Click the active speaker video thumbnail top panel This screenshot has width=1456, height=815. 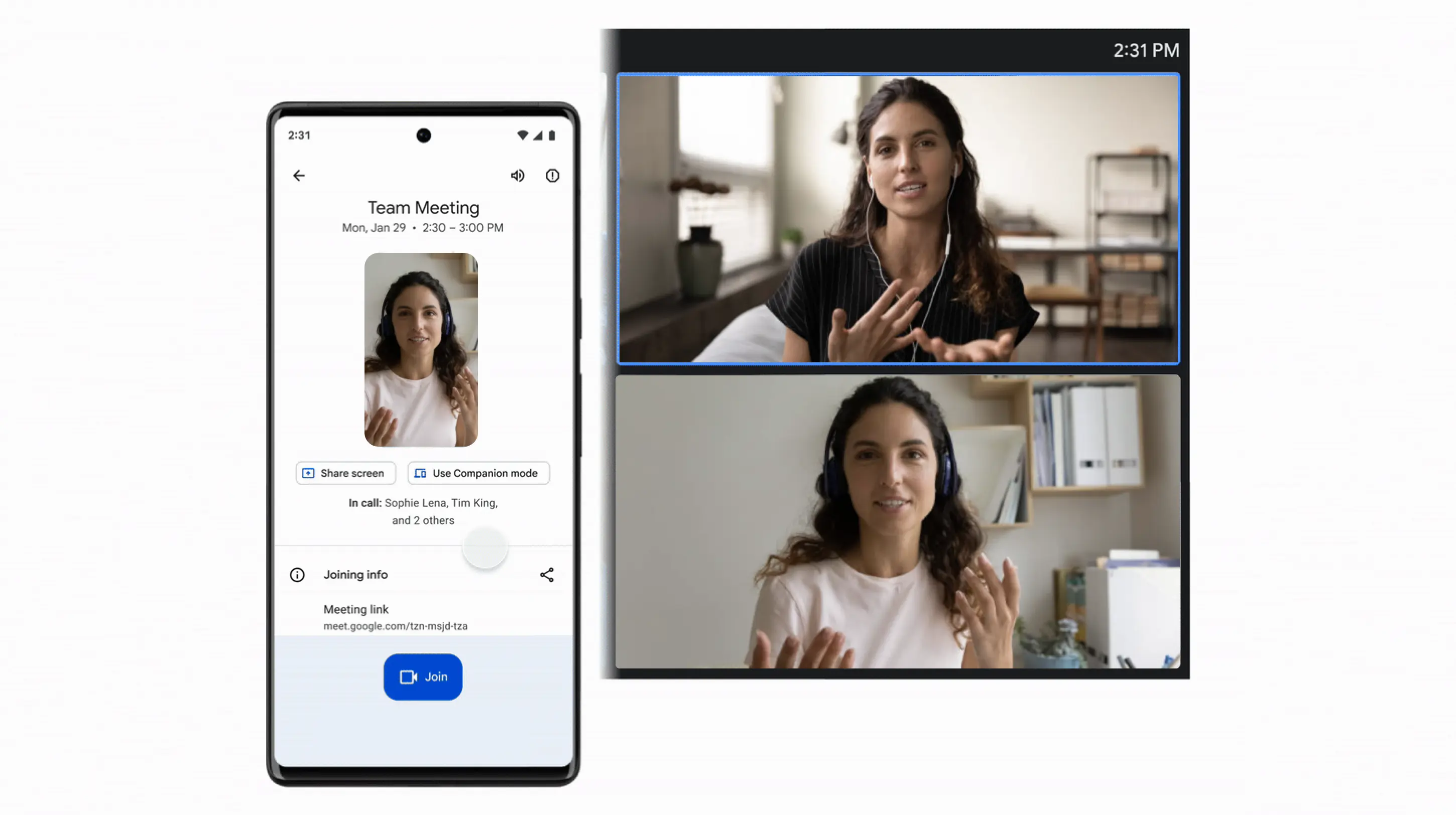click(x=897, y=218)
